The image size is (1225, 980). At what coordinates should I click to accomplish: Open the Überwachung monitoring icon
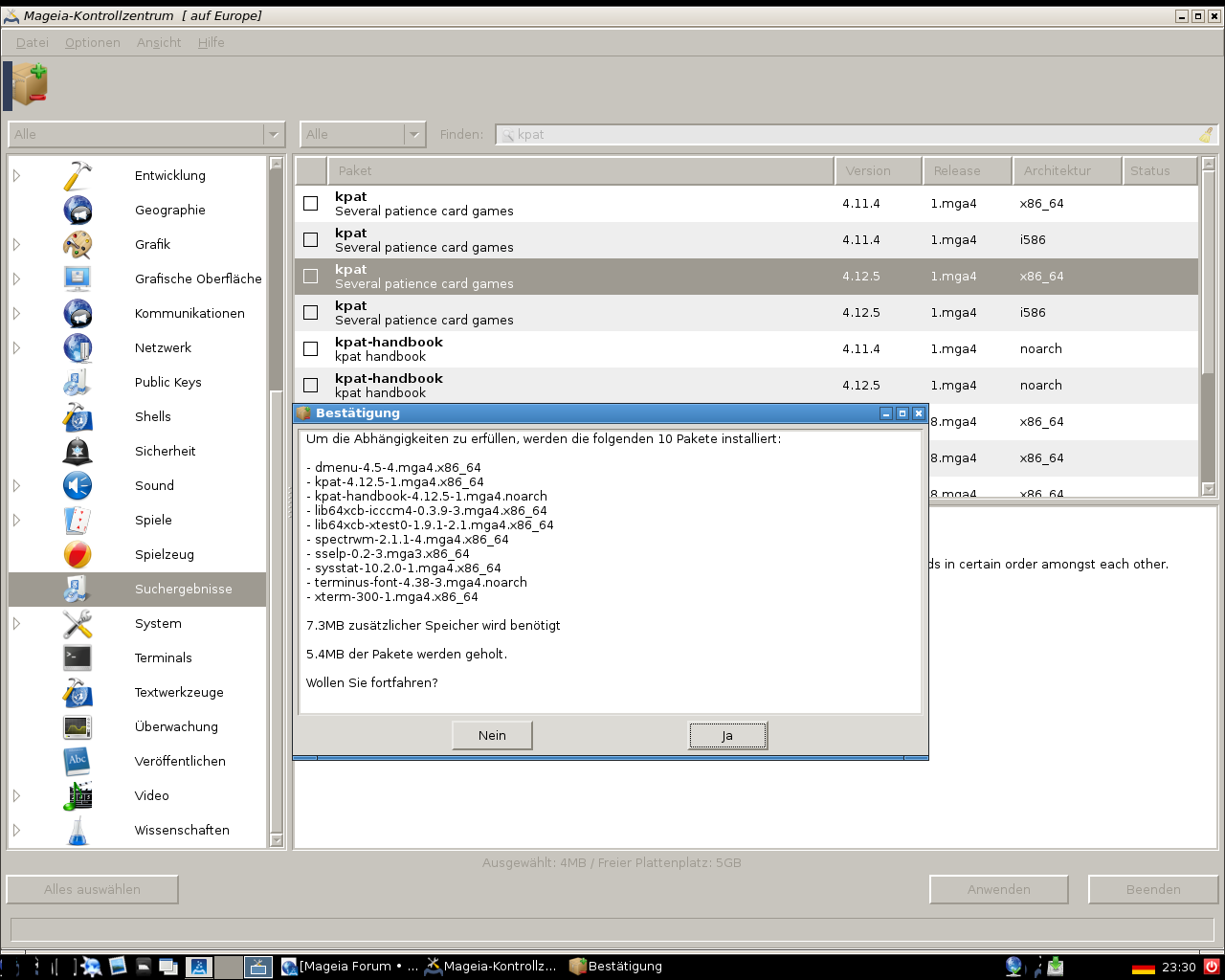coord(78,727)
